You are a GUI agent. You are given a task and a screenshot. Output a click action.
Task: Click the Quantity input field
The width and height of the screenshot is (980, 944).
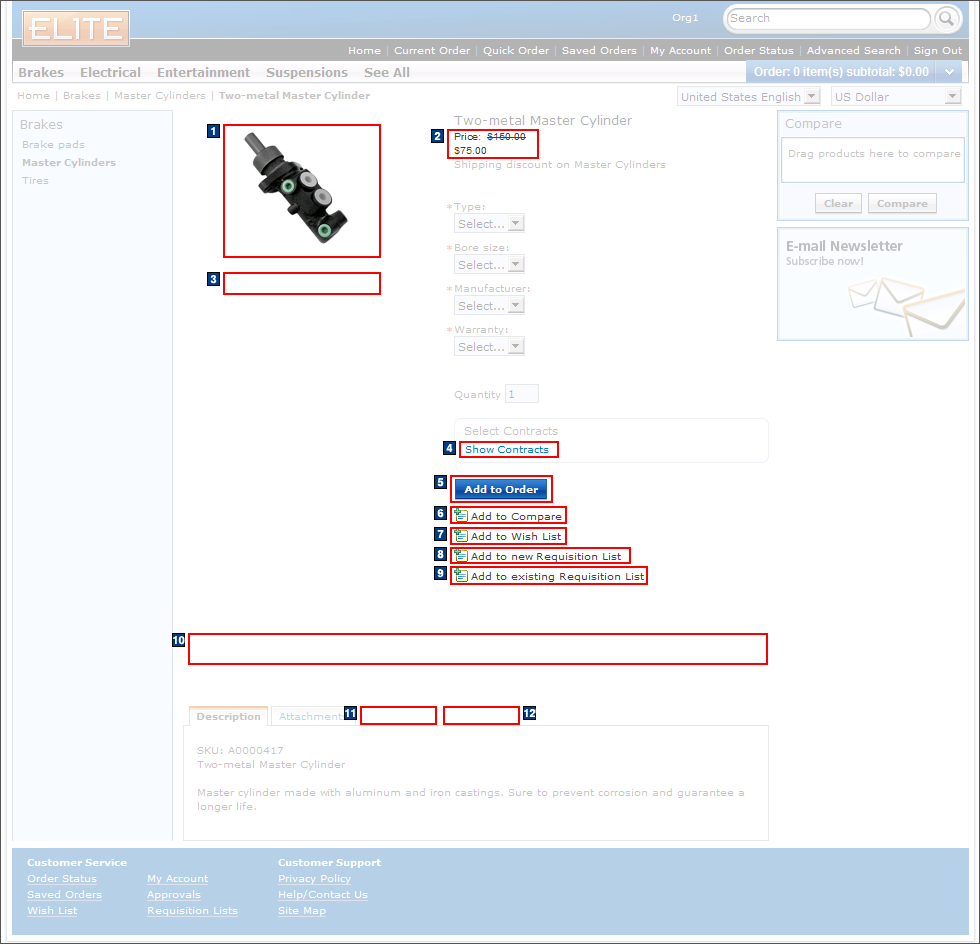[521, 394]
